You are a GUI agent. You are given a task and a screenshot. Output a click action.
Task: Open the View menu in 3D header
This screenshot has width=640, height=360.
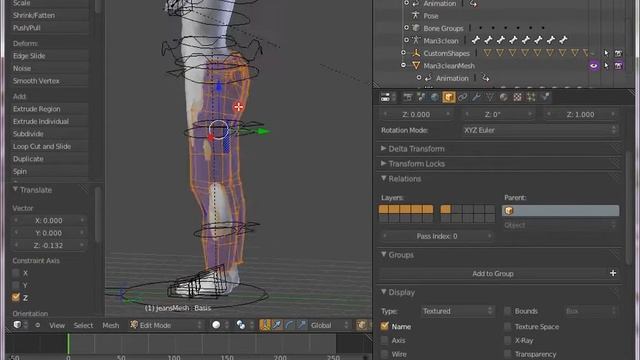pyautogui.click(x=57, y=325)
